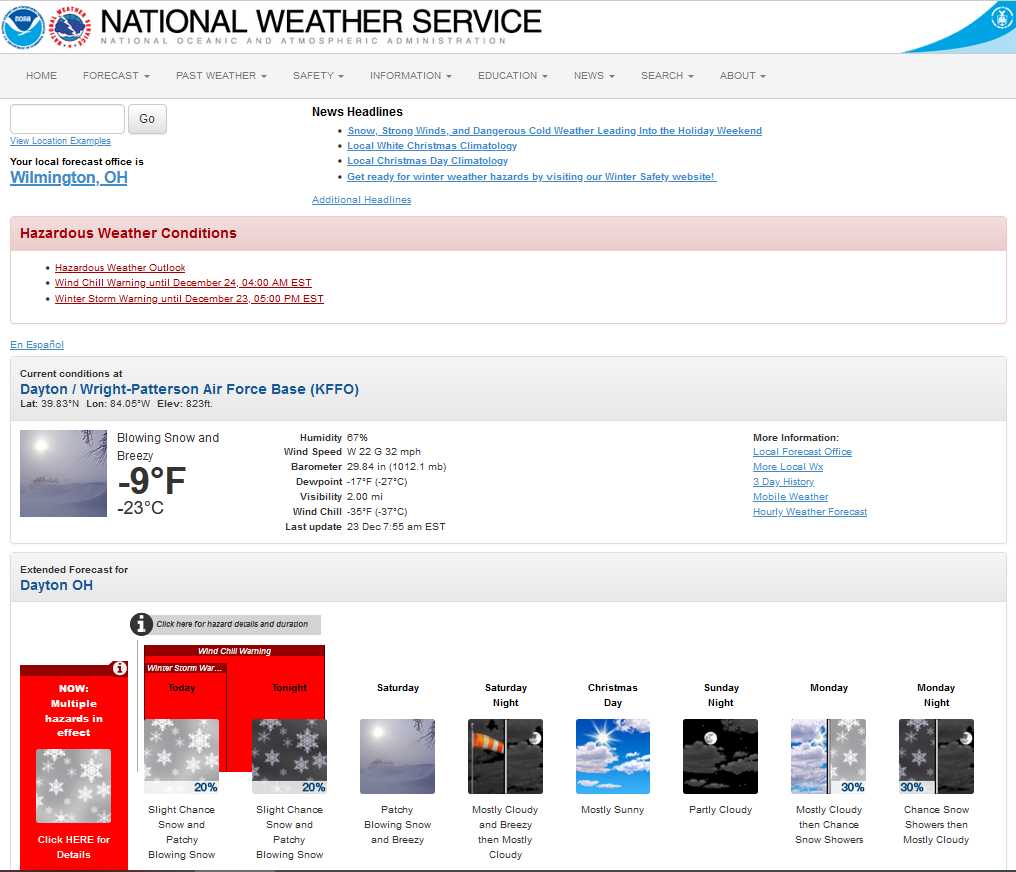The width and height of the screenshot is (1016, 872).
Task: Click the Hazardous Weather Conditions heading
Action: [x=128, y=233]
